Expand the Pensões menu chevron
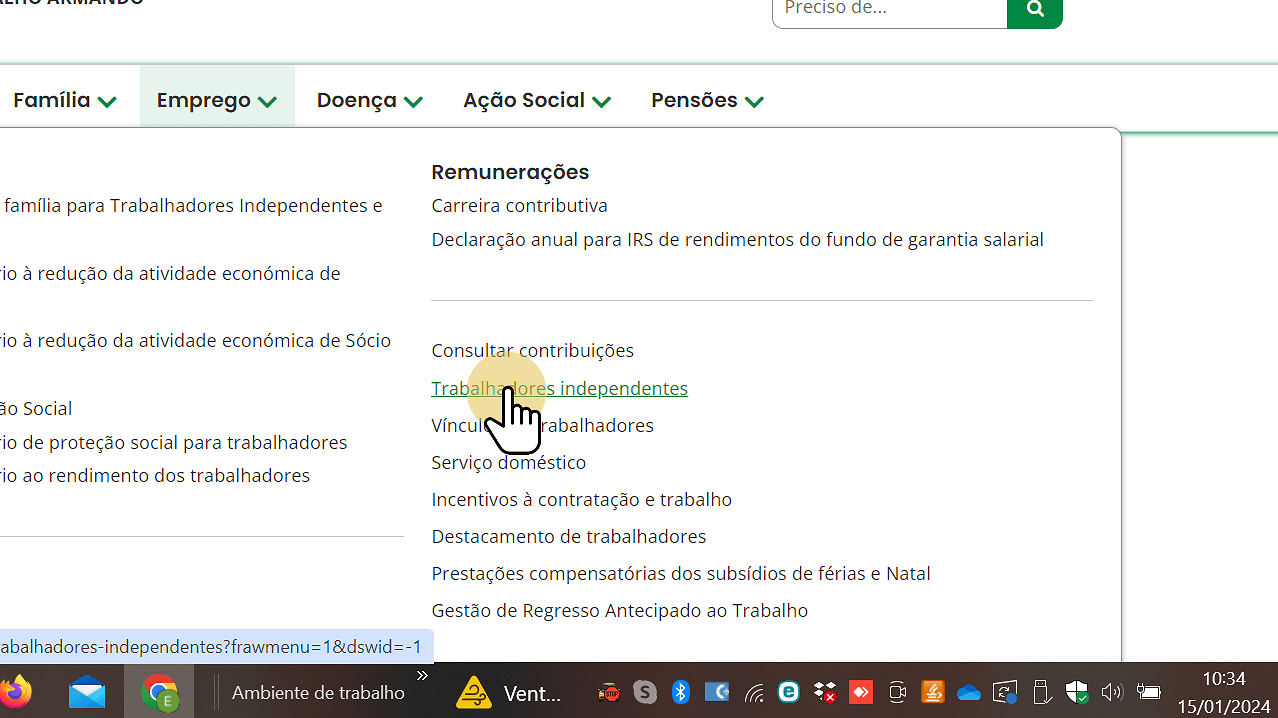The width and height of the screenshot is (1278, 718). [x=753, y=101]
